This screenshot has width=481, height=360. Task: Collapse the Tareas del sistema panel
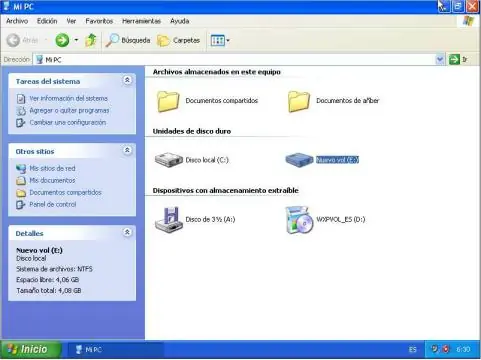coord(127,80)
